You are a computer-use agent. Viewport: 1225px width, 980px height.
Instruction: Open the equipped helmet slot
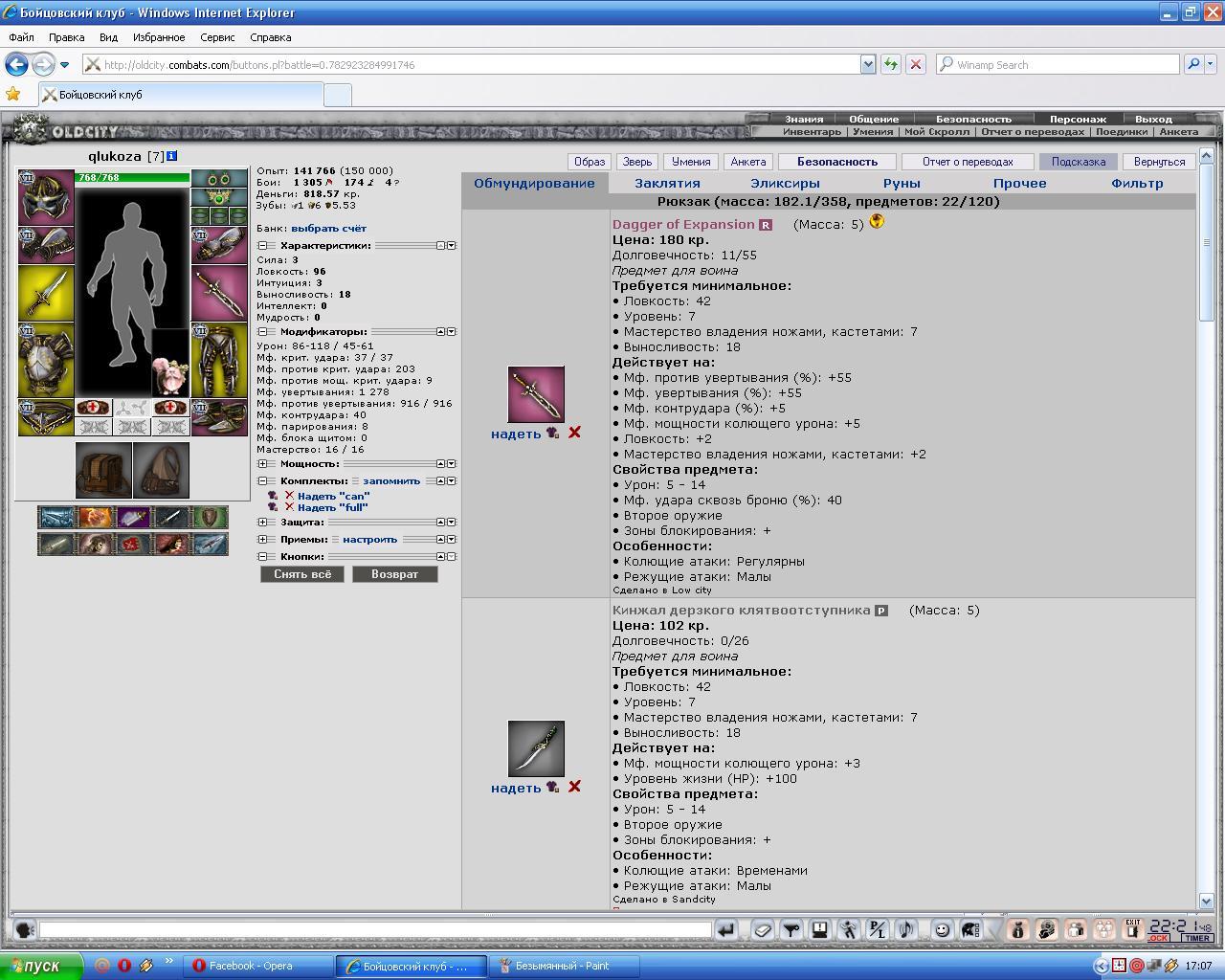pyautogui.click(x=46, y=197)
